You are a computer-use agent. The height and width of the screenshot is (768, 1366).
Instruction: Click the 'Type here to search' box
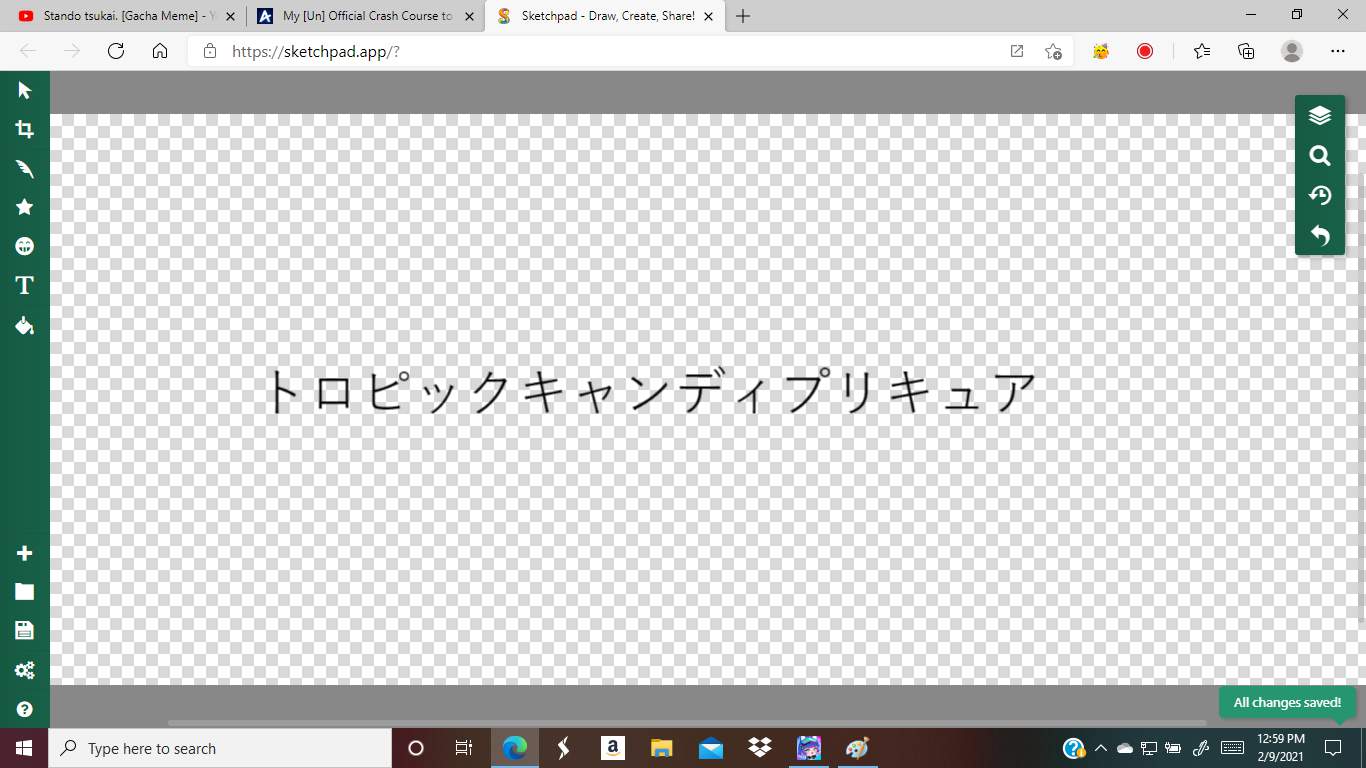tap(220, 748)
